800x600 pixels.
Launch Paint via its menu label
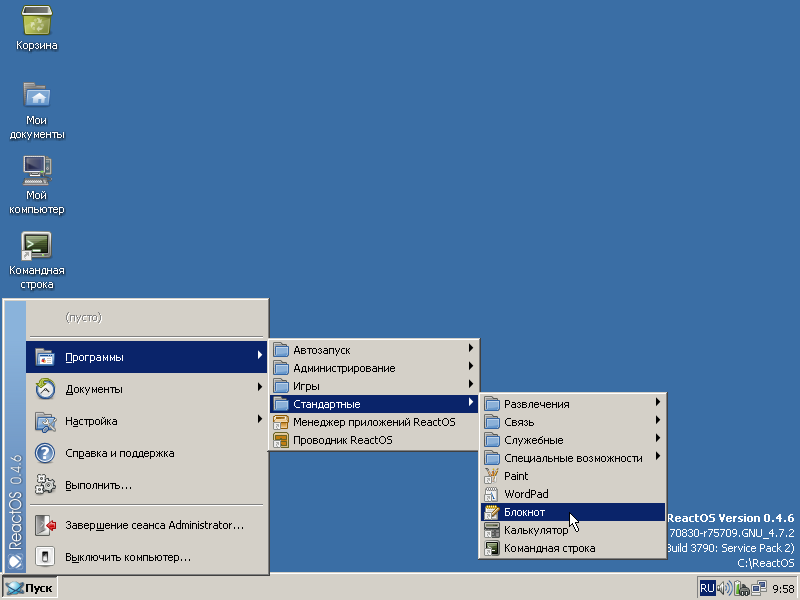tap(516, 476)
